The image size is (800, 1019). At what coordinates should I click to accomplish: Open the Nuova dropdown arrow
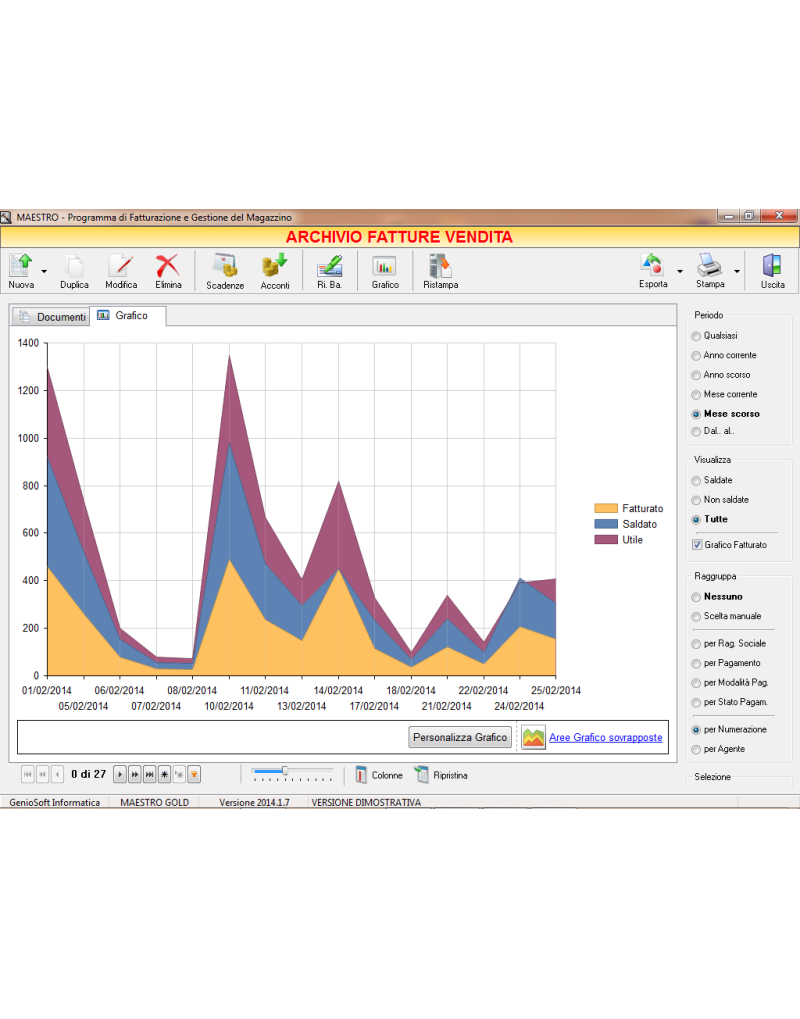[44, 271]
